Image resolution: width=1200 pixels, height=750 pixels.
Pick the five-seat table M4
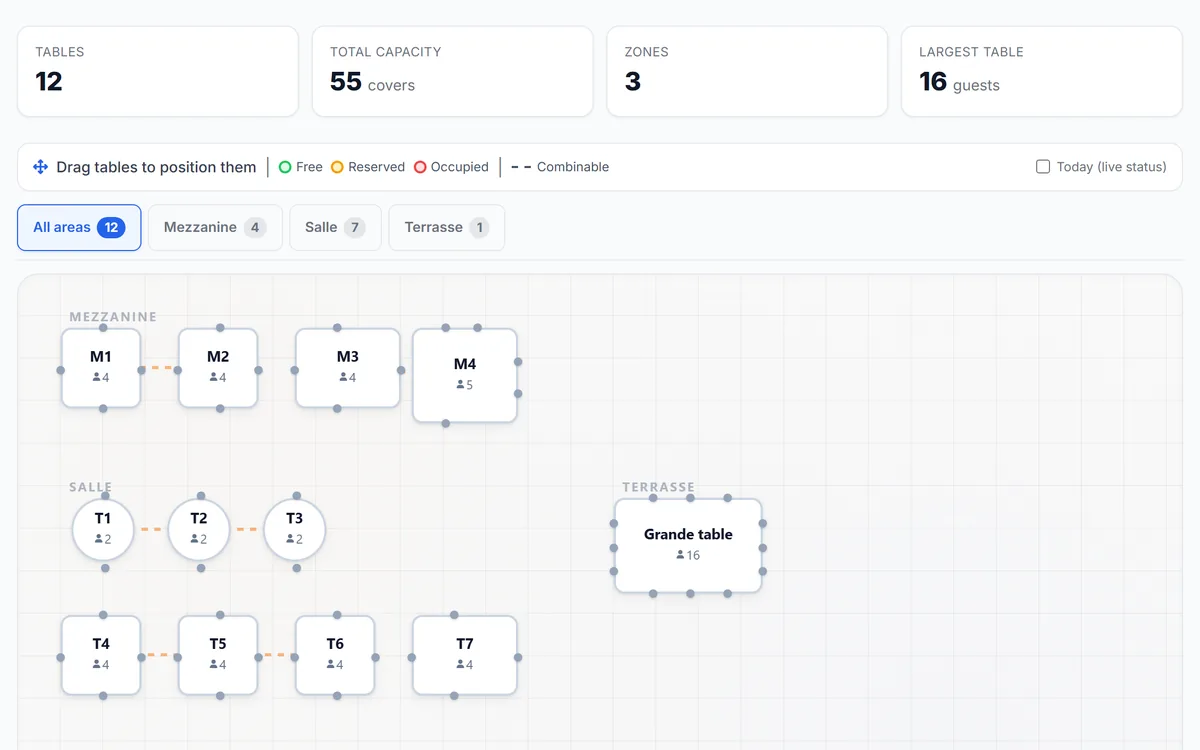[x=465, y=375]
